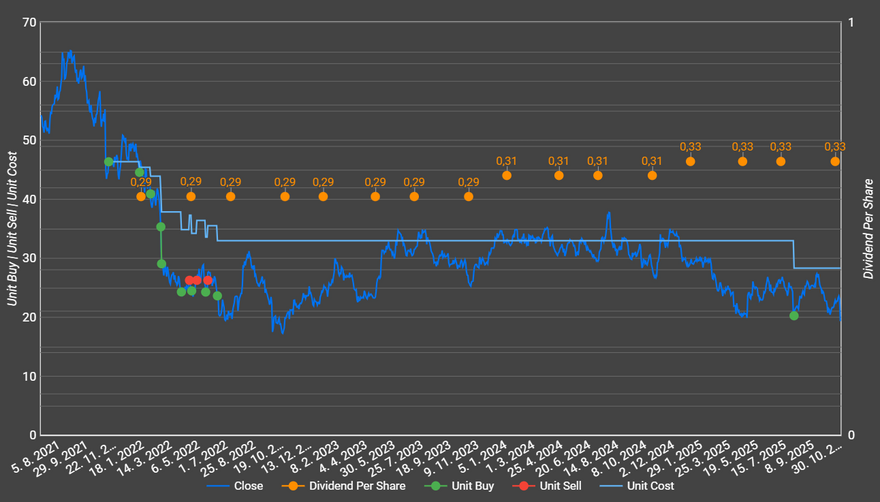
Task: Click the first 0,29 dividend marker
Action: tap(141, 197)
